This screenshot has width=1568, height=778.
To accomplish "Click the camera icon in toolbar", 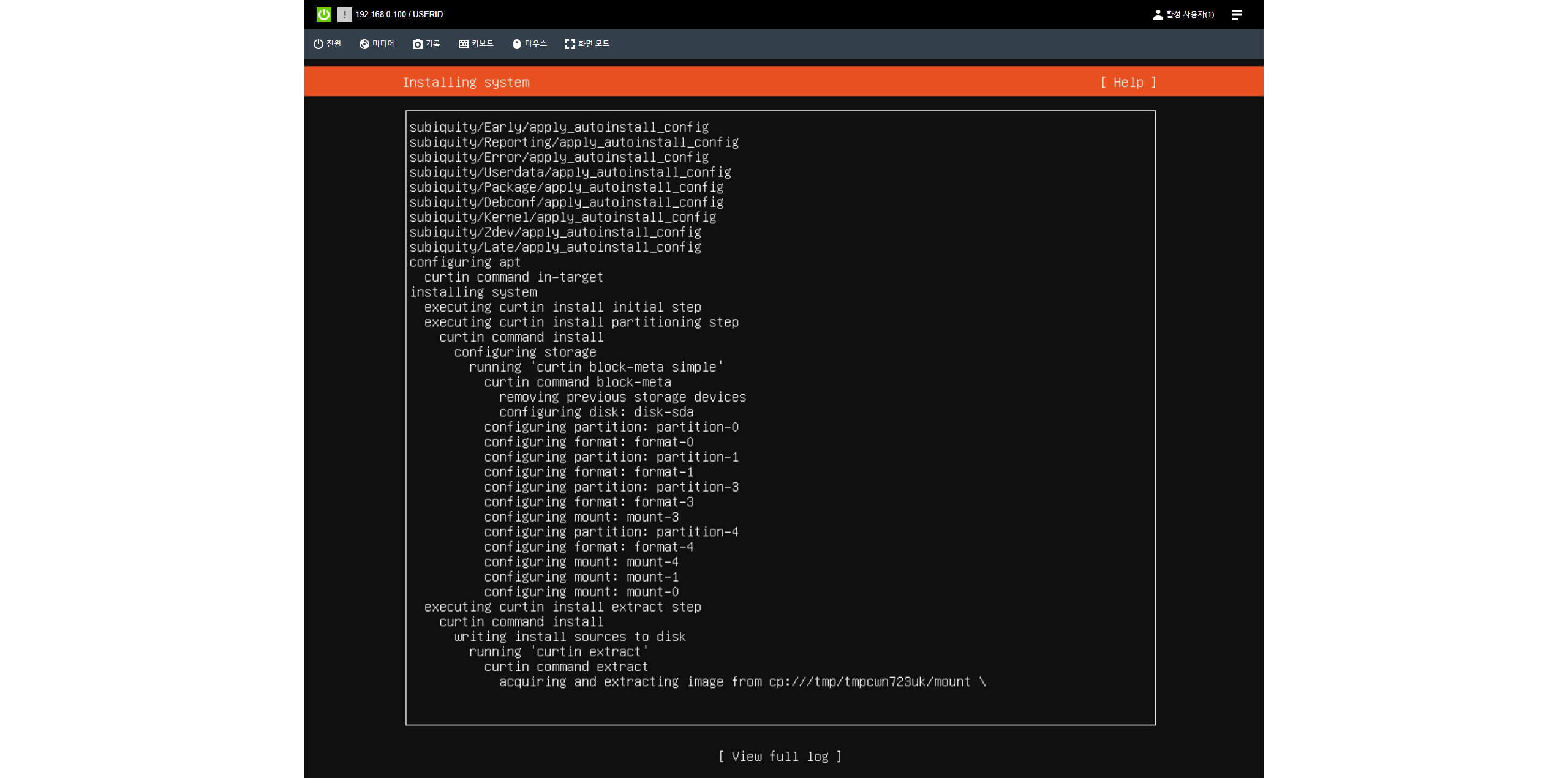I will click(x=418, y=44).
